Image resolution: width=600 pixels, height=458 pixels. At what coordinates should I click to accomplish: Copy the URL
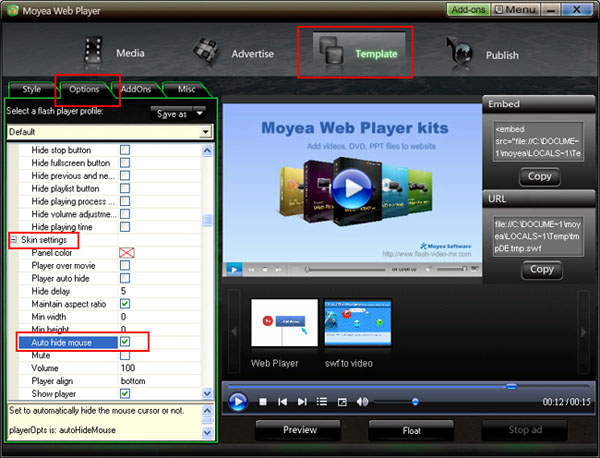point(541,269)
